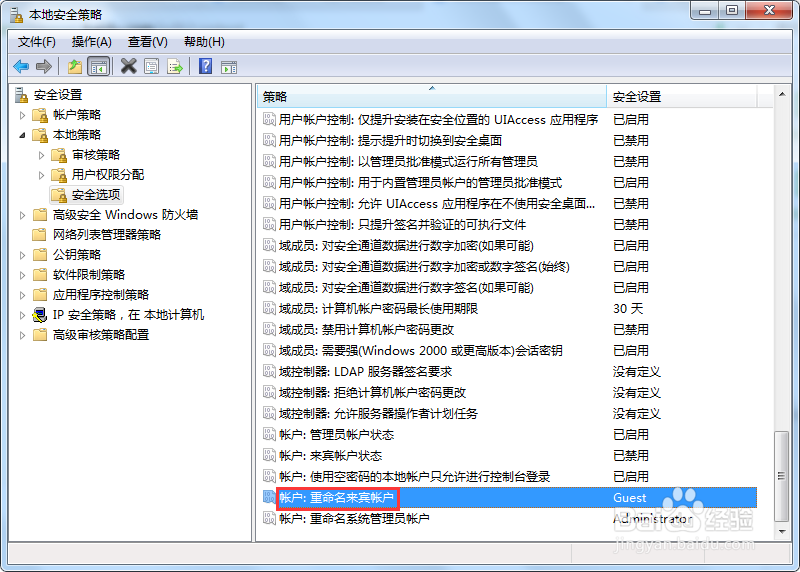Click policy icon beside 帐户: 管理员帐户状态
Viewport: 800px width, 572px height.
click(269, 434)
